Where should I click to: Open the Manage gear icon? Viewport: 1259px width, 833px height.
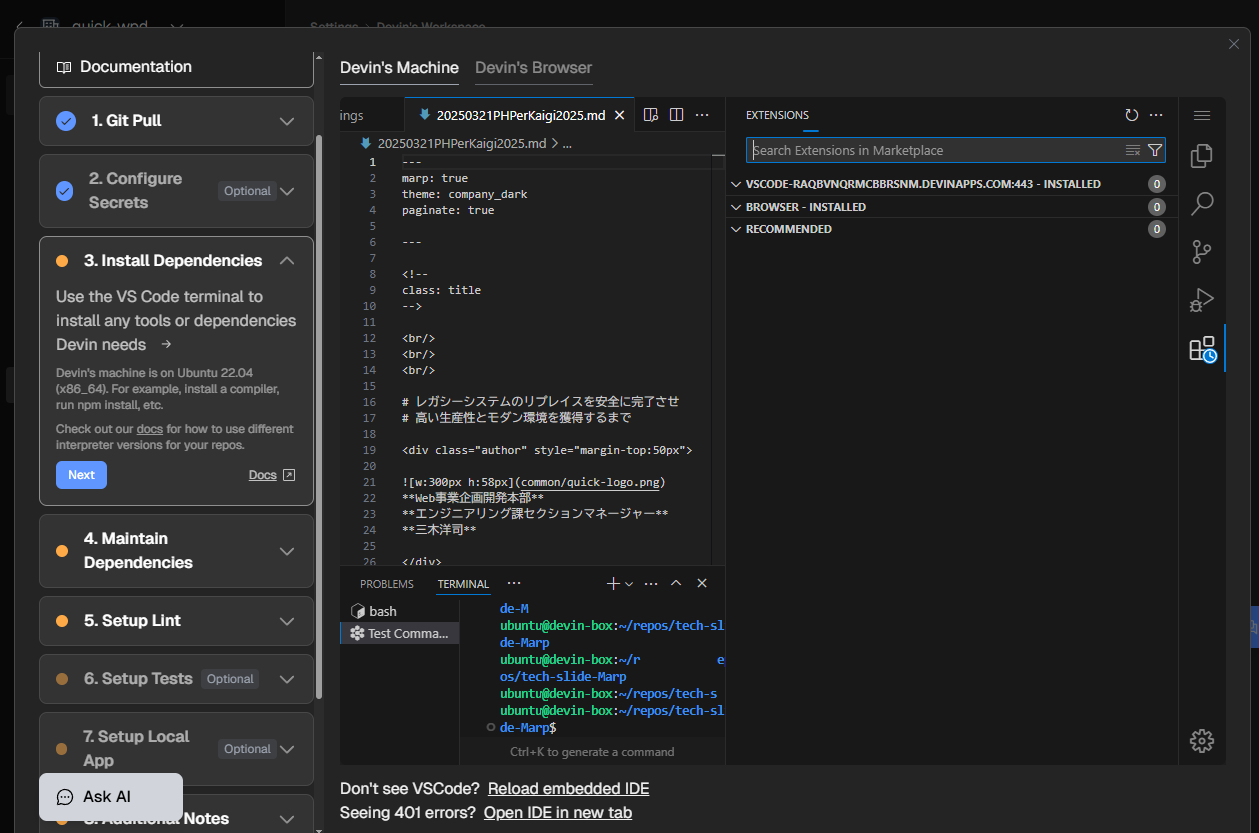(1201, 741)
